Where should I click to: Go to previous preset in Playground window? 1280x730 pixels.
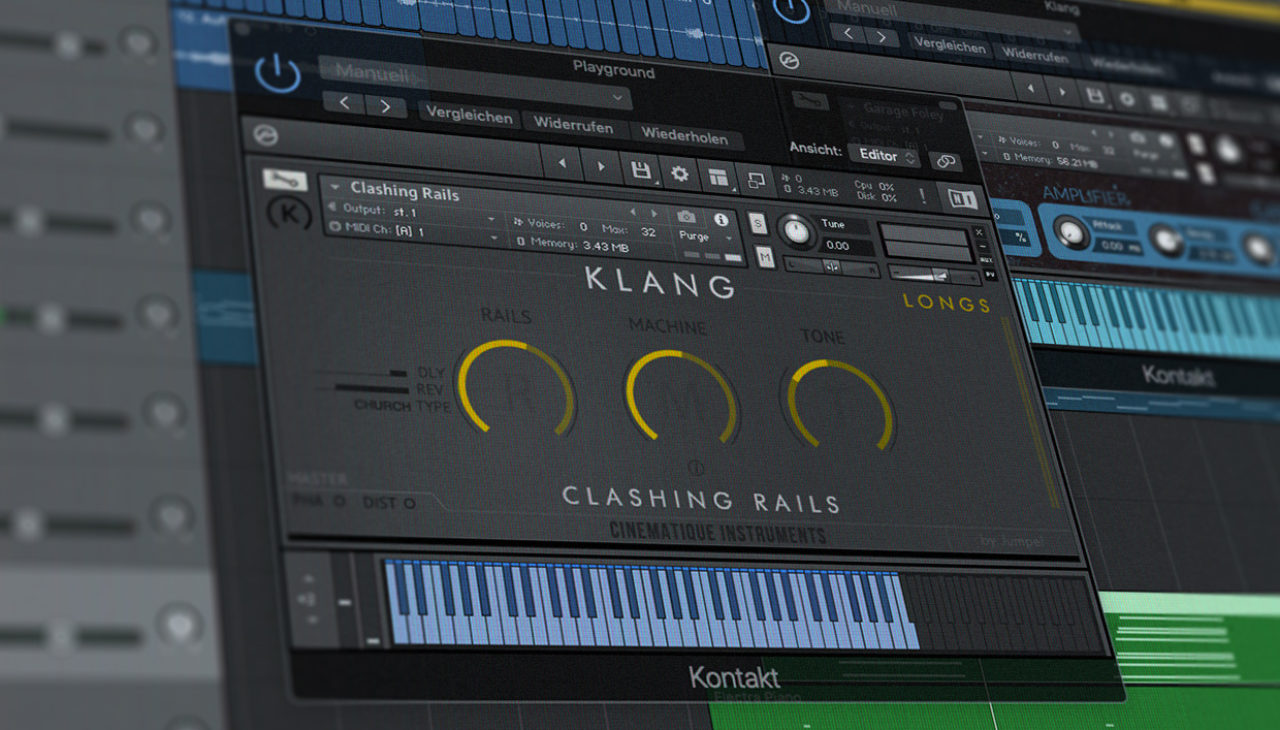pos(344,104)
